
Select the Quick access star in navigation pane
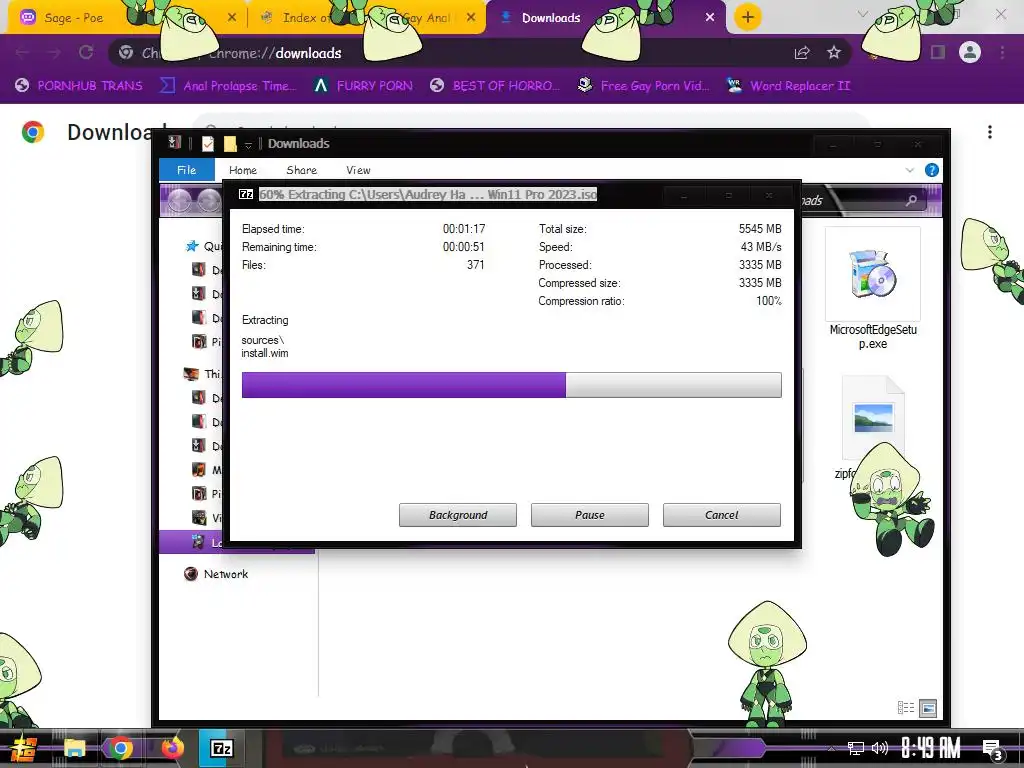[x=192, y=246]
